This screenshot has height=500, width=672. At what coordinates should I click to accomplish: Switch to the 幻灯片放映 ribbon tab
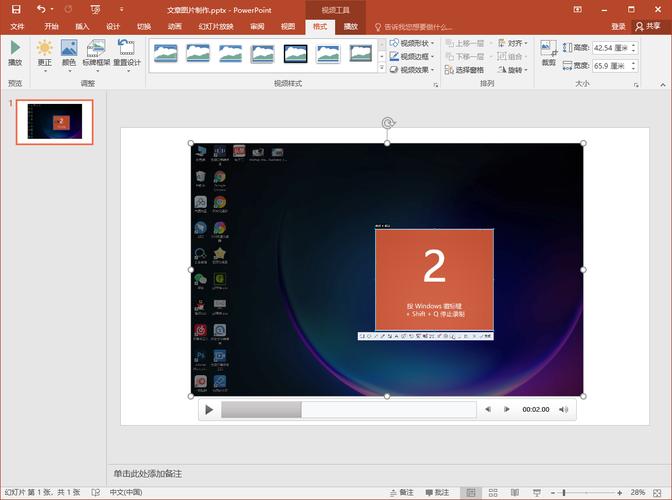click(216, 27)
